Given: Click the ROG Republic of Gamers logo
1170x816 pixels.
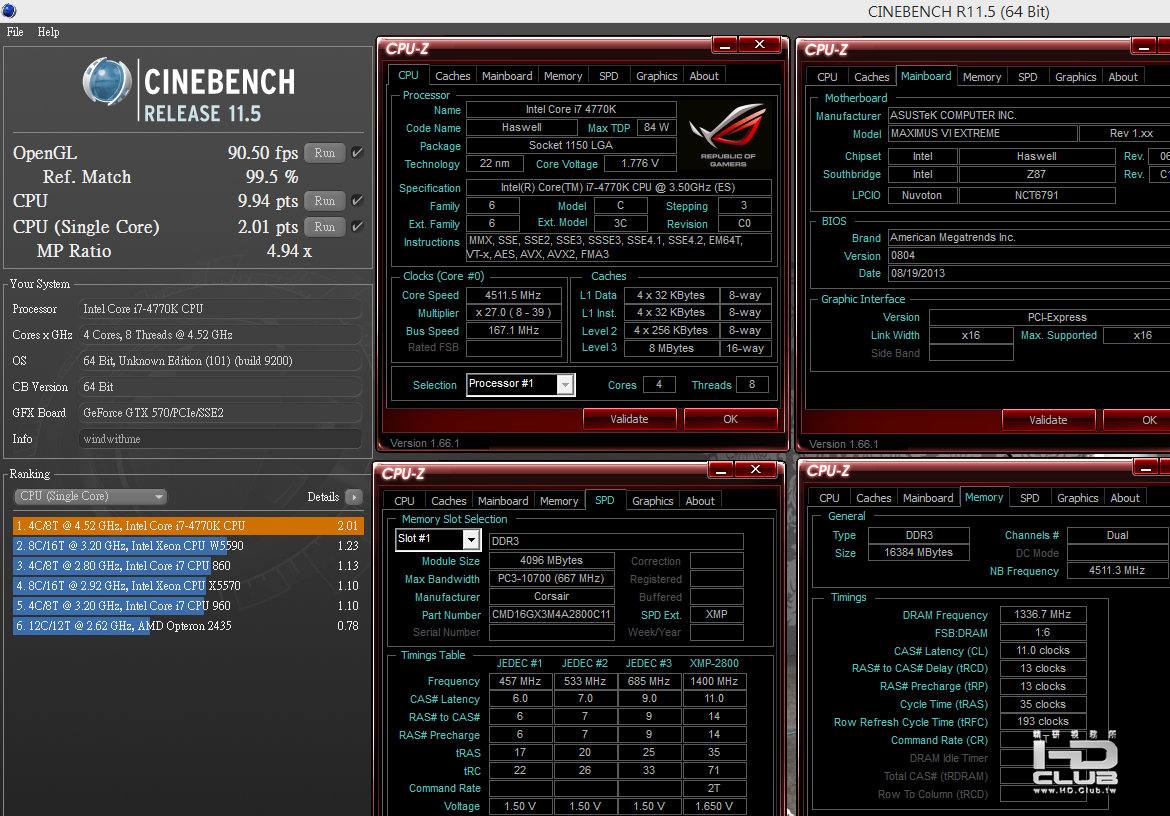Looking at the screenshot, I should point(728,135).
